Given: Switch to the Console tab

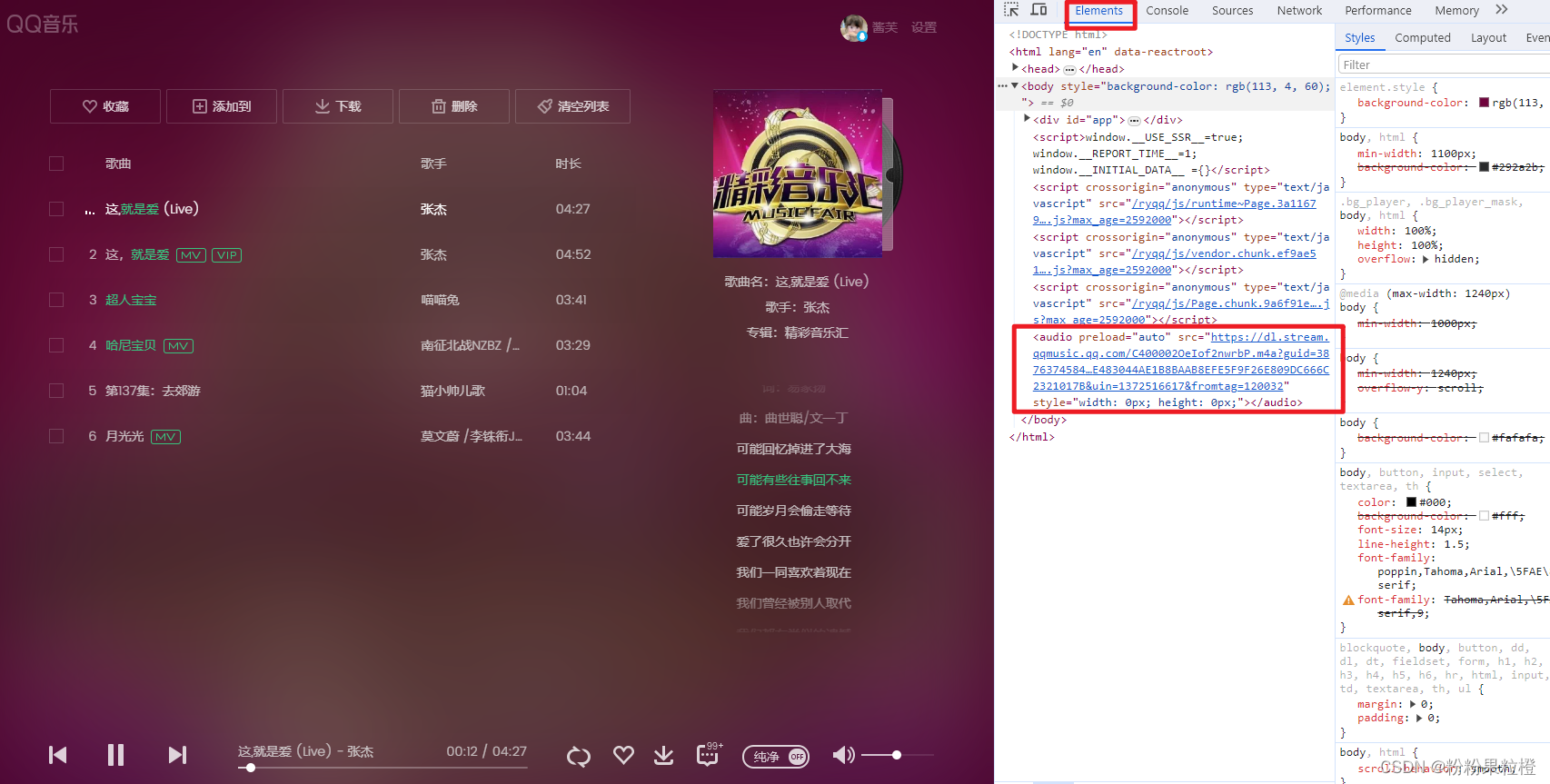Looking at the screenshot, I should [x=1167, y=11].
